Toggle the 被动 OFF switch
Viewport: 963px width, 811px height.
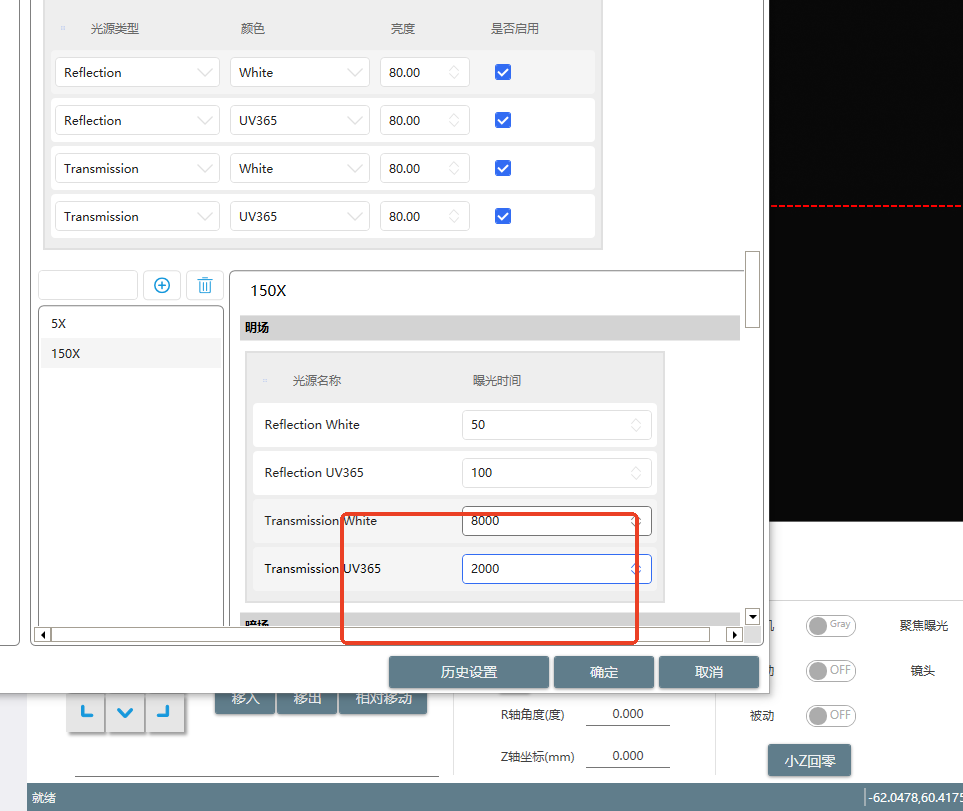[831, 715]
